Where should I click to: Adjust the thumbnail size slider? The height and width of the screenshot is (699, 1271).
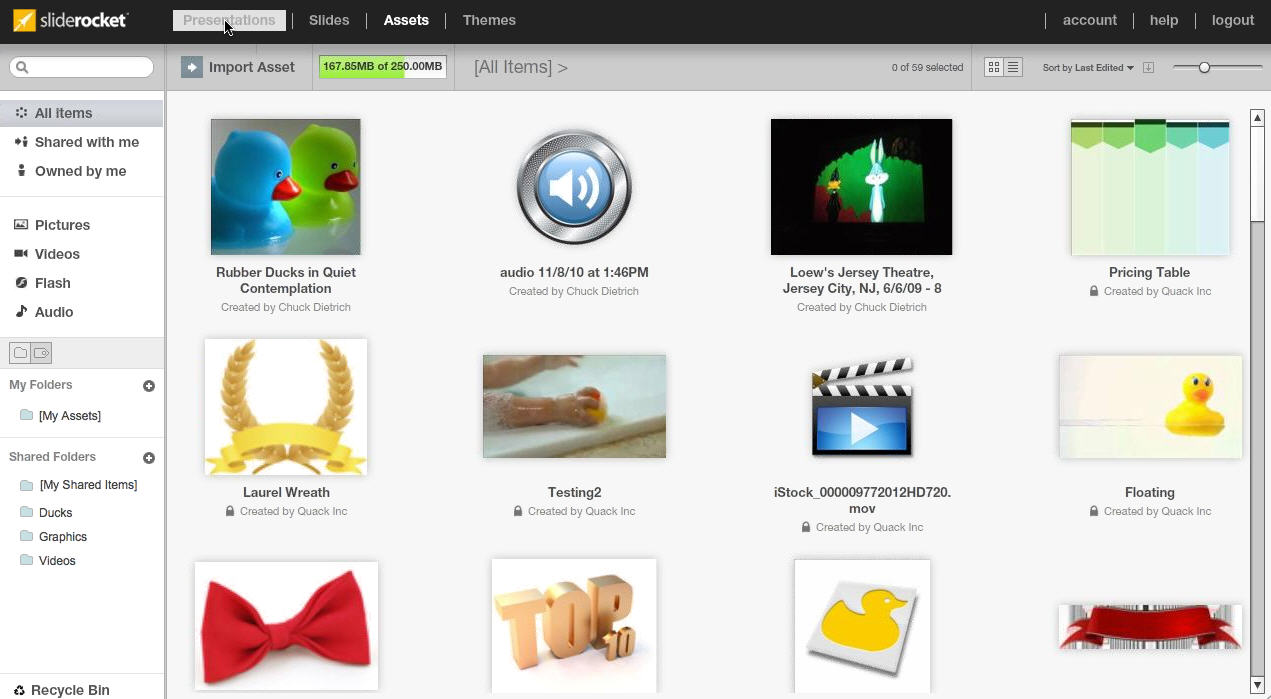pyautogui.click(x=1204, y=67)
